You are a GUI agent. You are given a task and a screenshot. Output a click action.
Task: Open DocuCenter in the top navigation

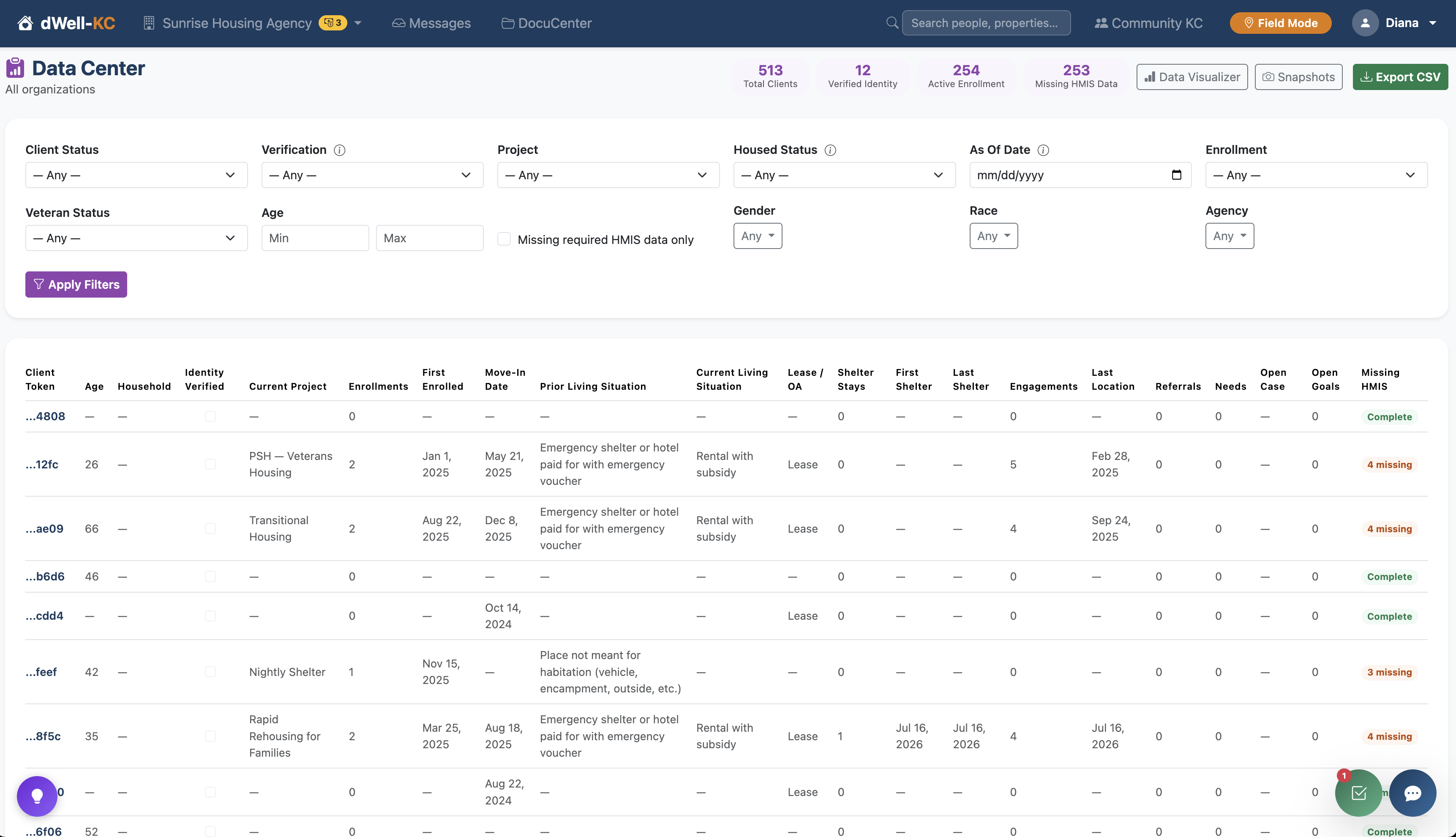coord(546,23)
